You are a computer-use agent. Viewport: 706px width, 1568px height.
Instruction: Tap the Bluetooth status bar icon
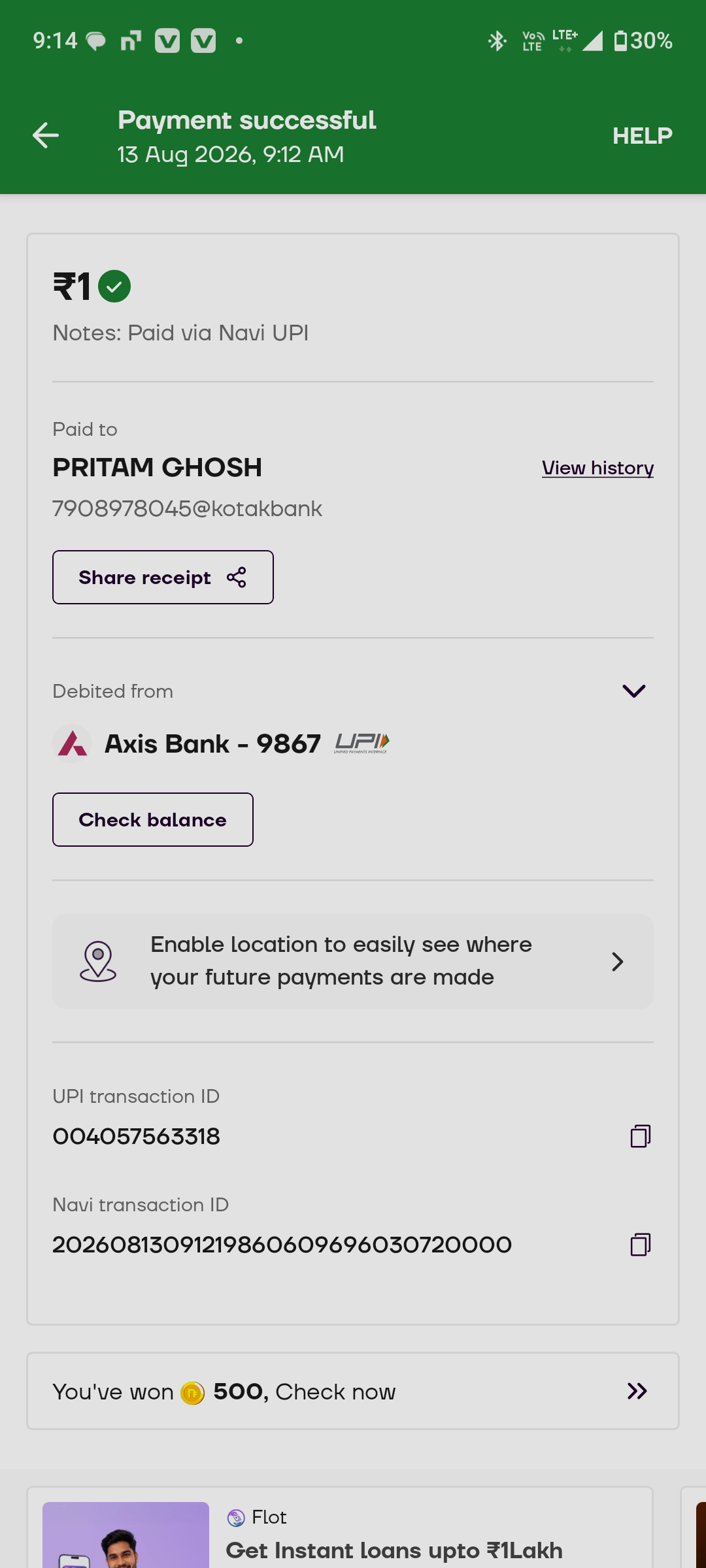tap(497, 41)
